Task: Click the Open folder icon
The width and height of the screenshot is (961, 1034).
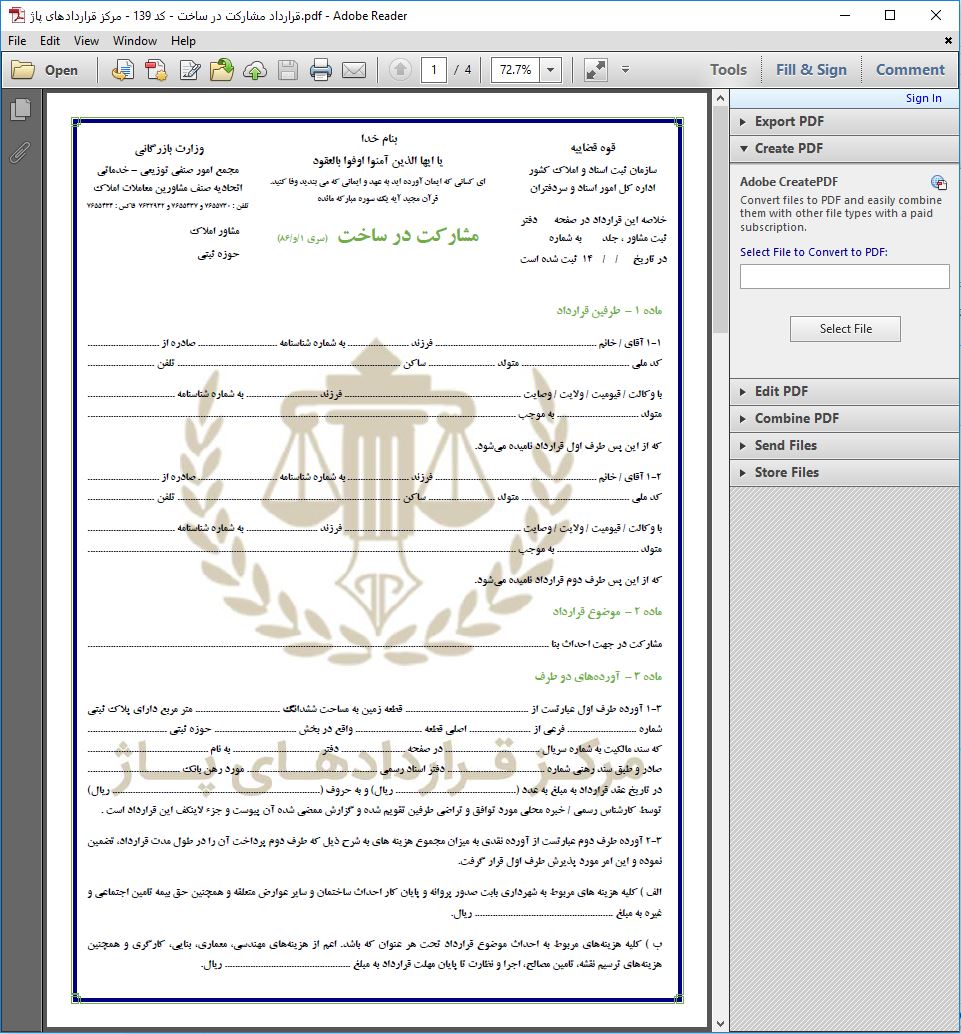Action: [x=45, y=70]
